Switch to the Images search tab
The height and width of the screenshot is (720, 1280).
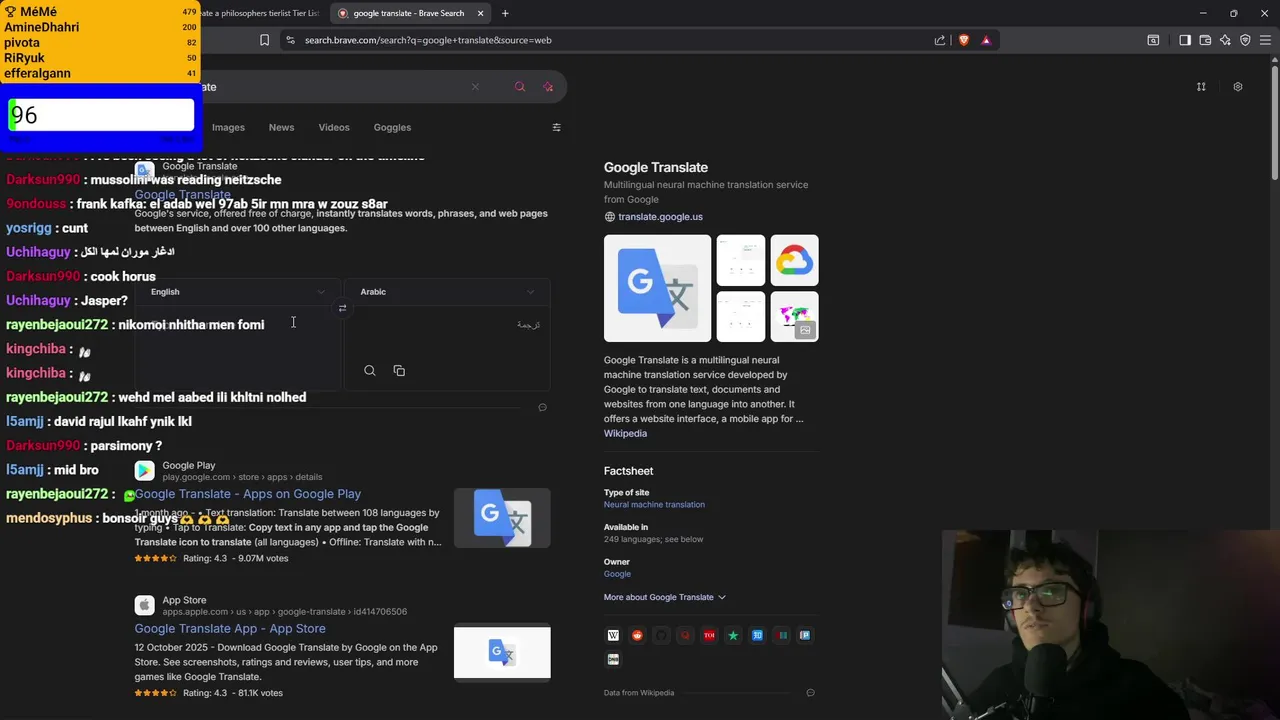228,127
